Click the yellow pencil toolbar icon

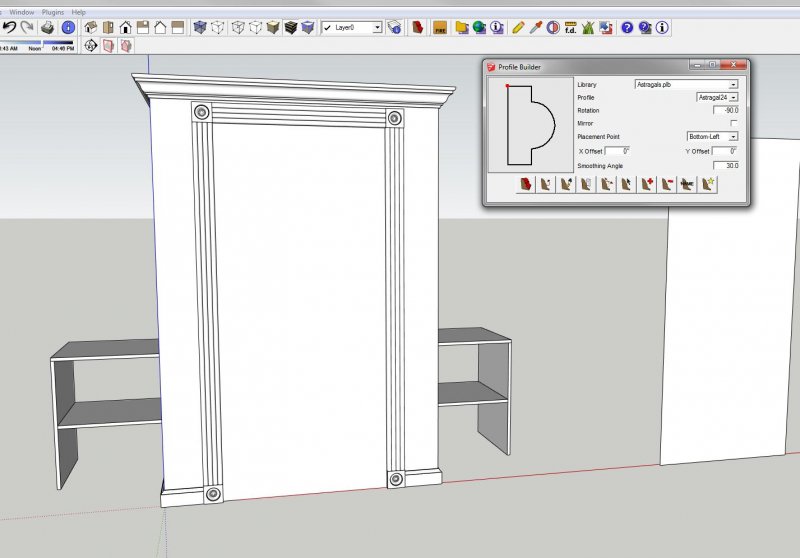pos(516,27)
